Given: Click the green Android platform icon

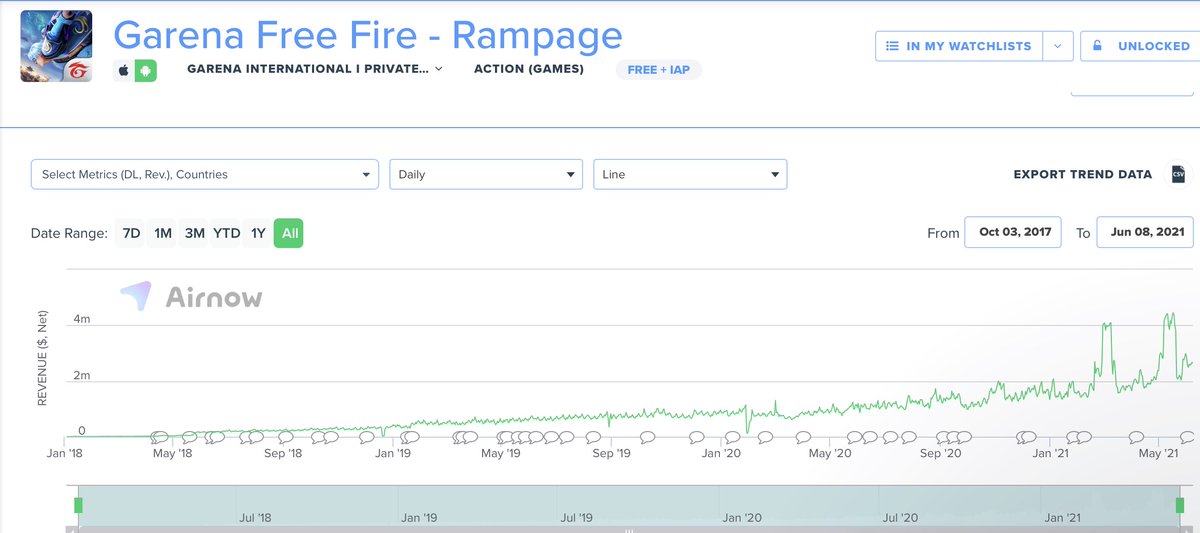Looking at the screenshot, I should [x=146, y=70].
